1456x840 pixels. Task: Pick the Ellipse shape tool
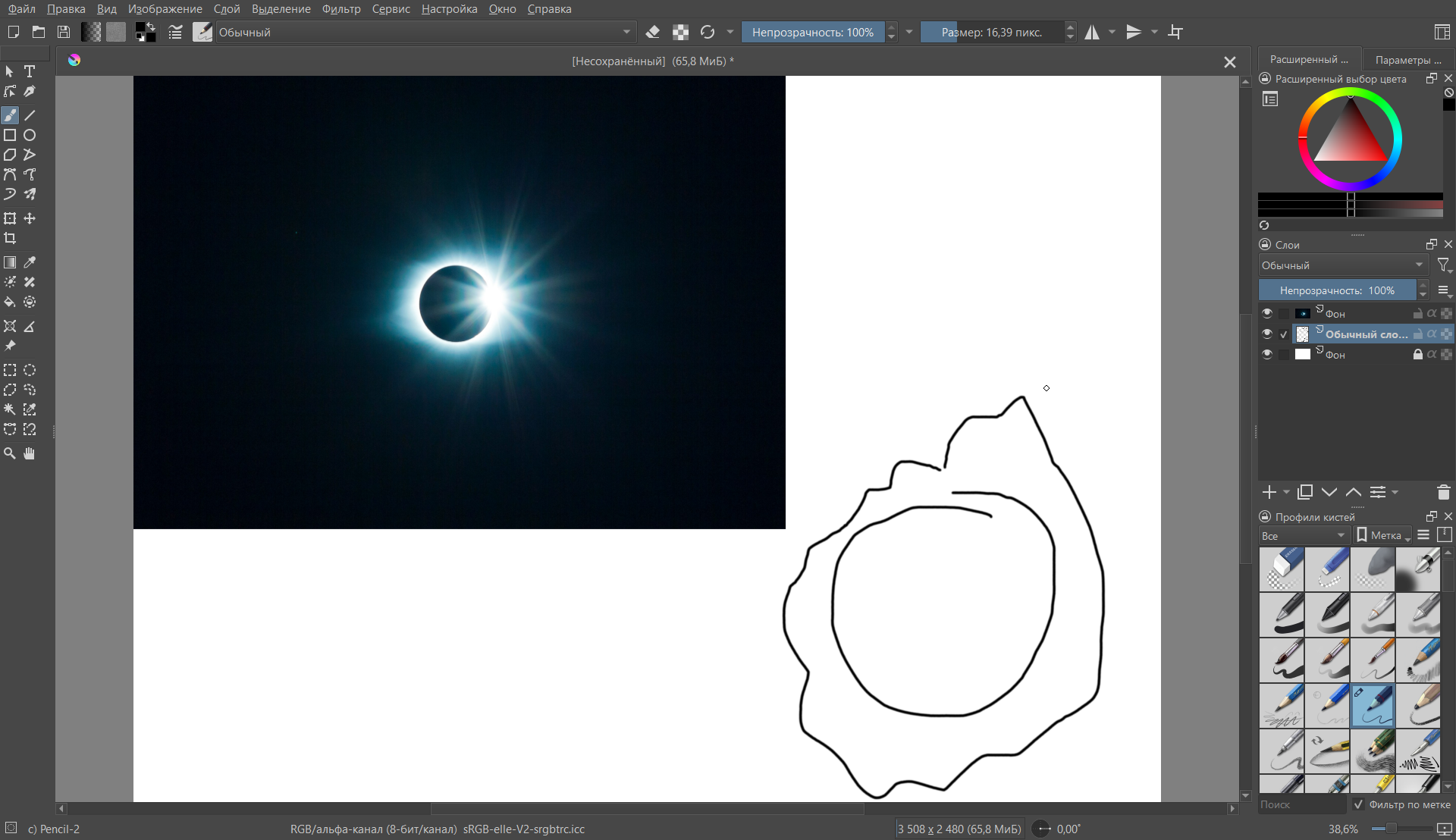coord(30,135)
